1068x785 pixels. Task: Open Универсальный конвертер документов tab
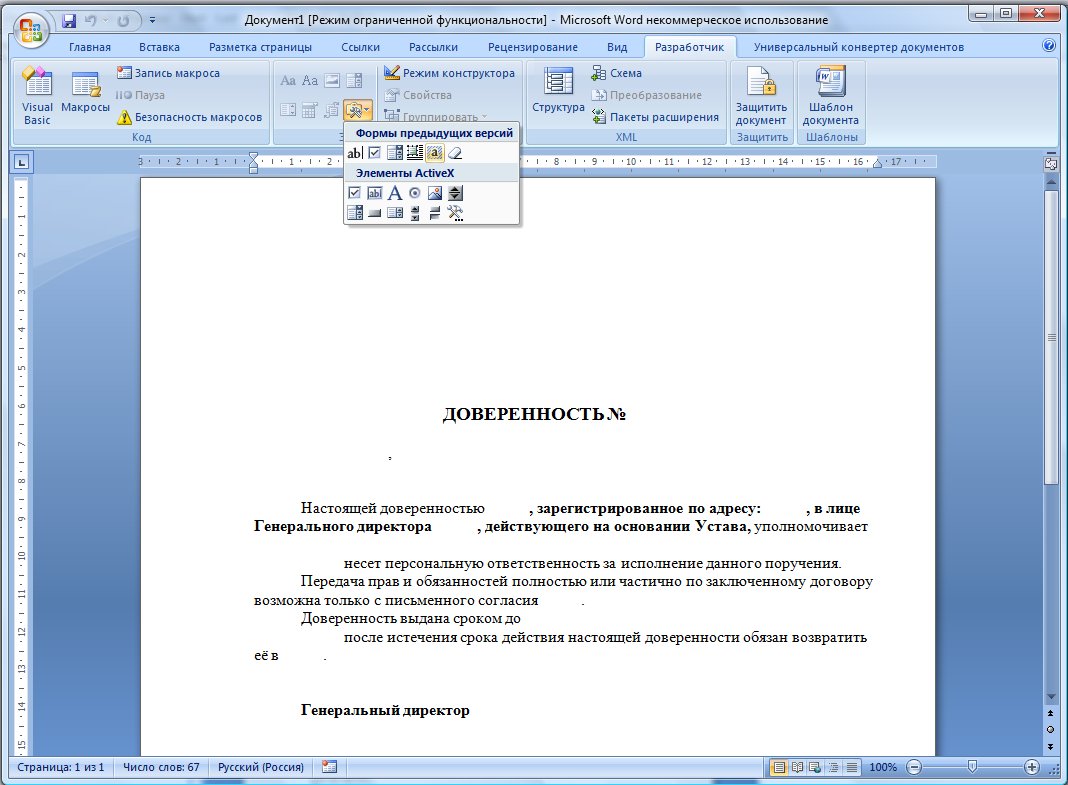tap(858, 47)
